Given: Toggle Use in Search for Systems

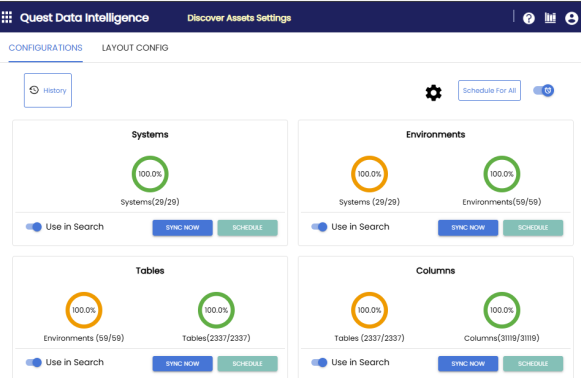Looking at the screenshot, I should (x=34, y=227).
